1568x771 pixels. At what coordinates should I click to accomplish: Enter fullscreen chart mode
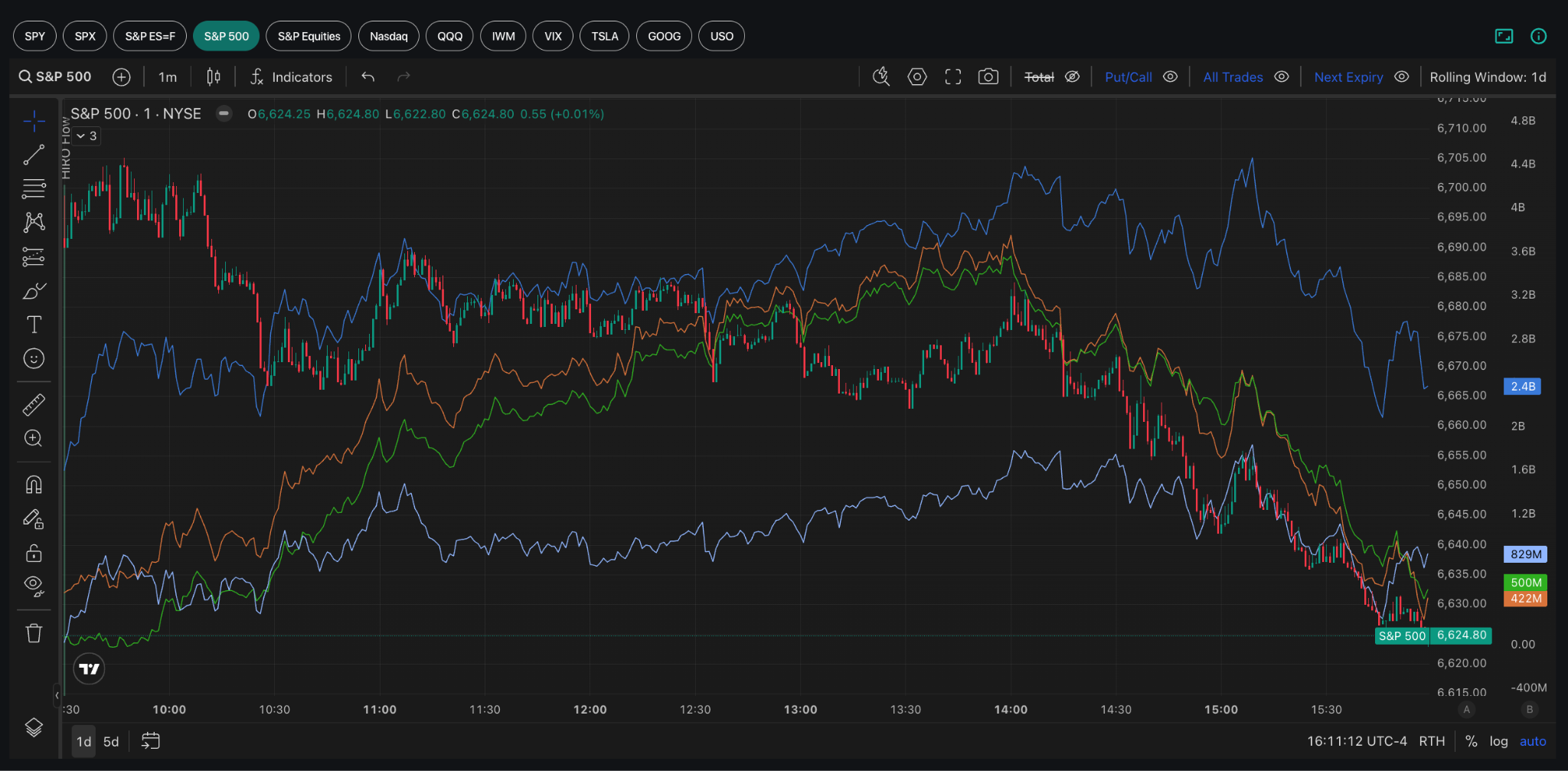[952, 77]
